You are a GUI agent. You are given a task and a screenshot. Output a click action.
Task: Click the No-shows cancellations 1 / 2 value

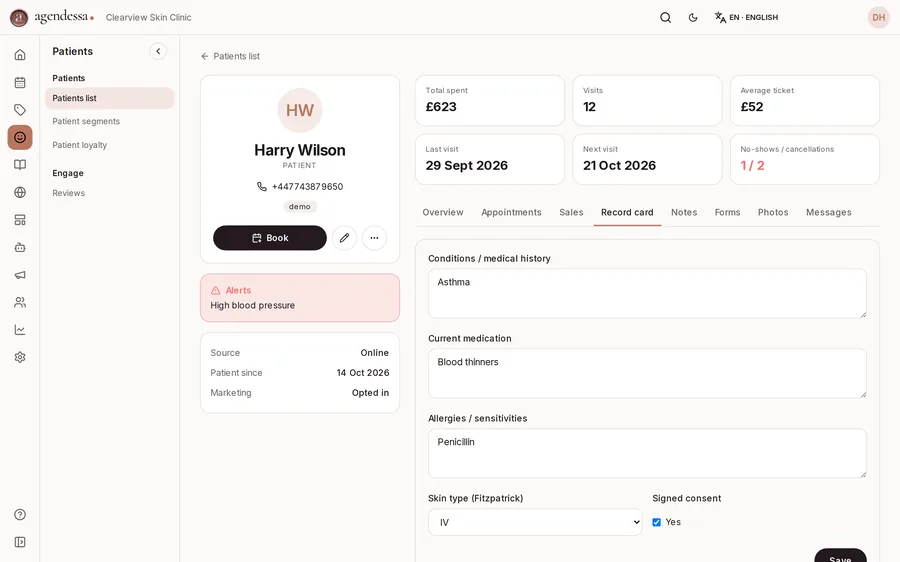coord(752,165)
